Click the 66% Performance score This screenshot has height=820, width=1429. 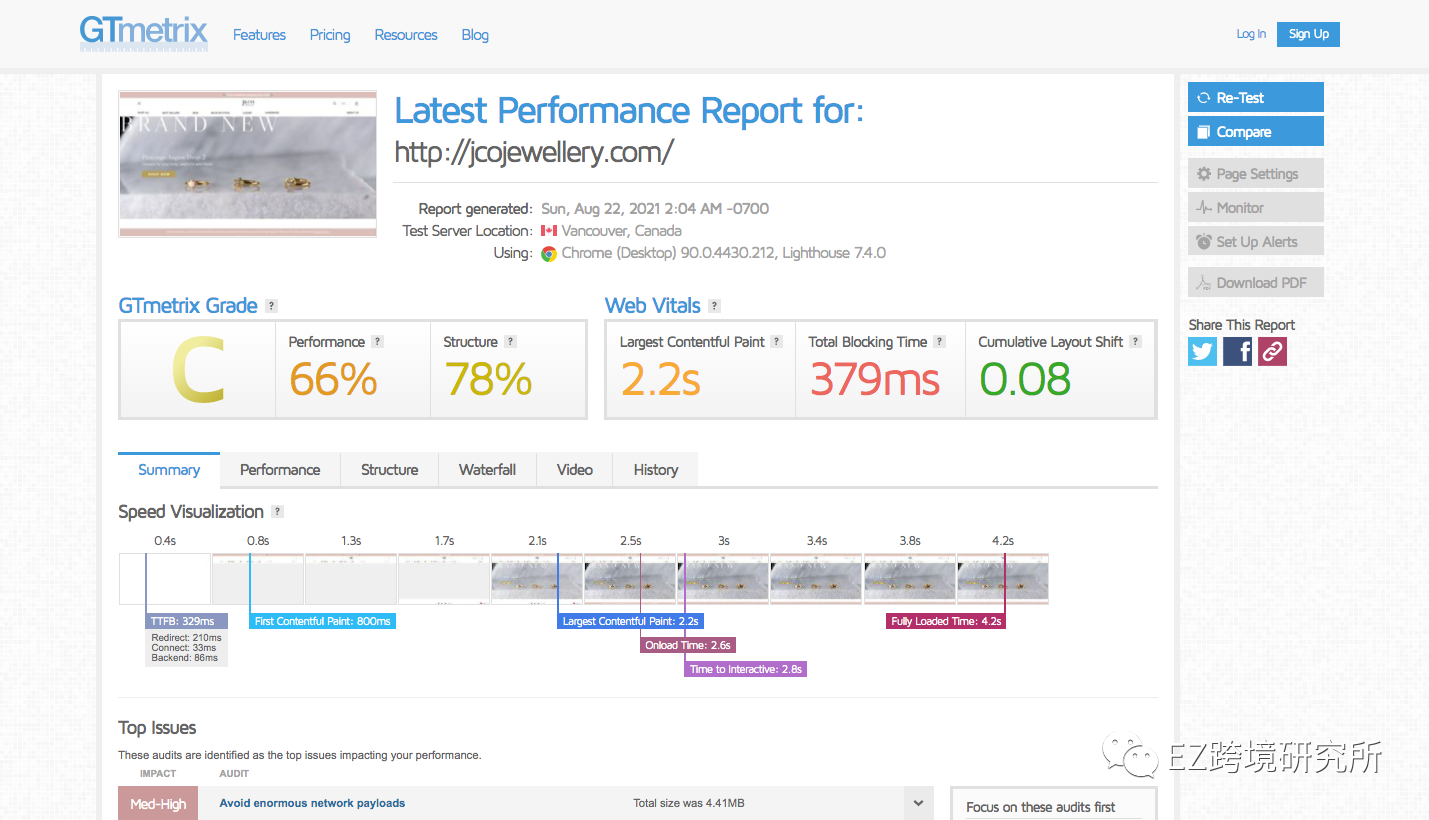coord(333,380)
